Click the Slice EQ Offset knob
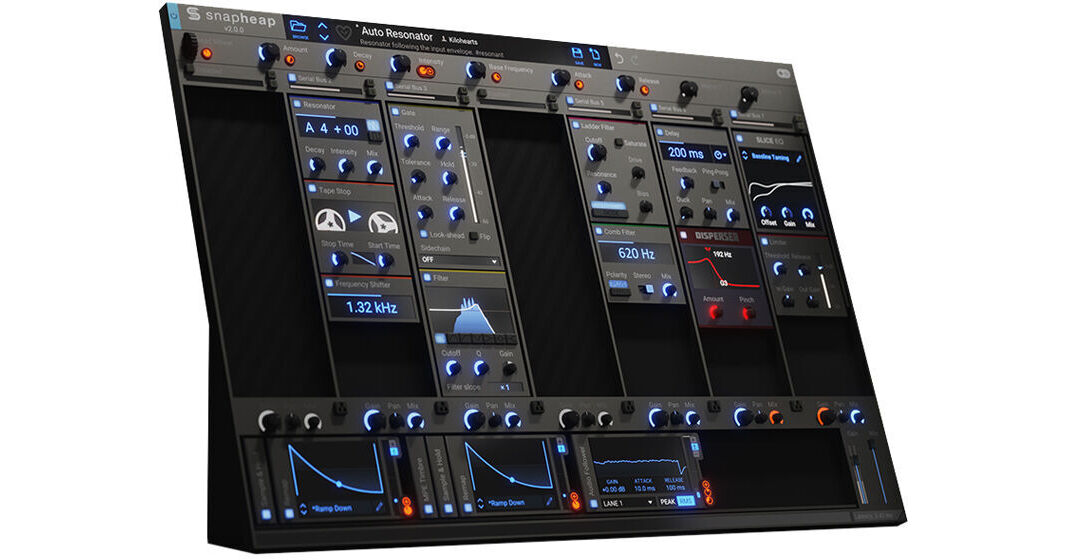 766,212
